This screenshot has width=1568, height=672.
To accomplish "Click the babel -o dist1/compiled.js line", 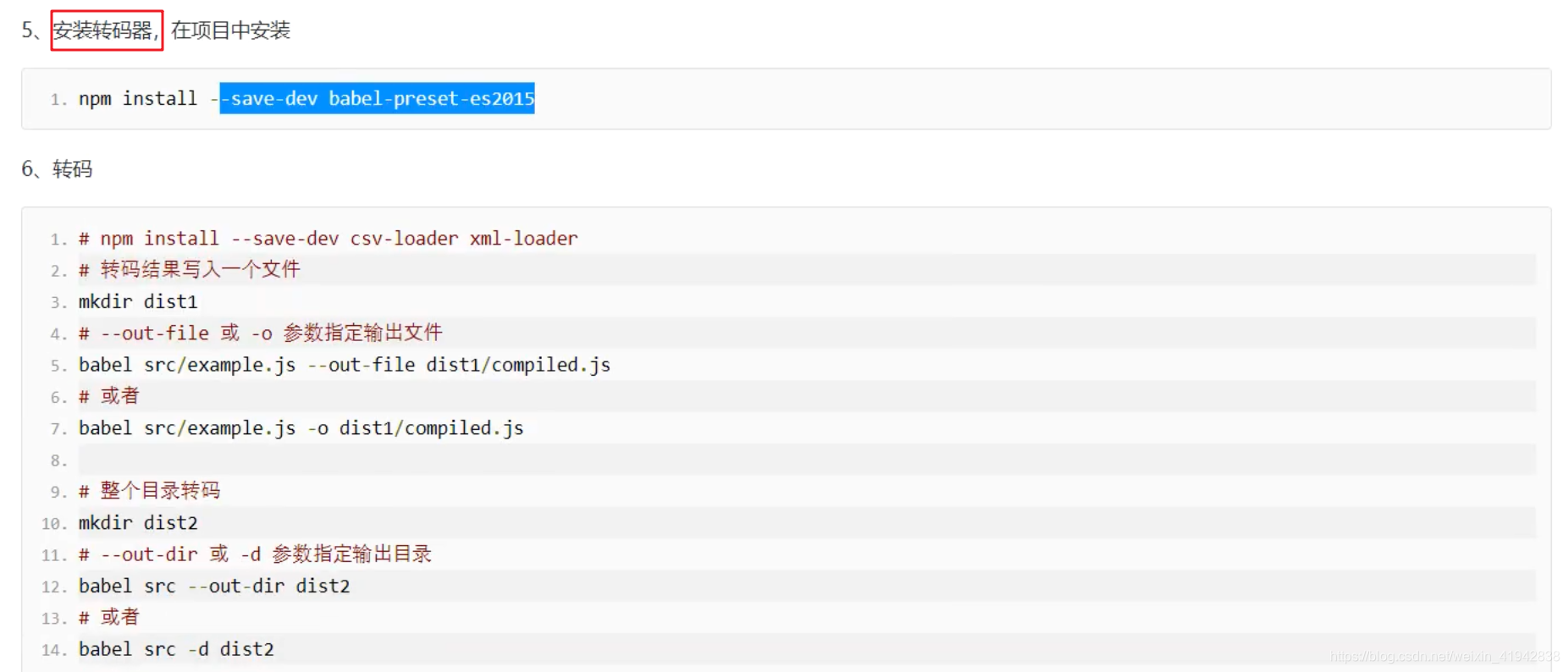I will pos(301,428).
